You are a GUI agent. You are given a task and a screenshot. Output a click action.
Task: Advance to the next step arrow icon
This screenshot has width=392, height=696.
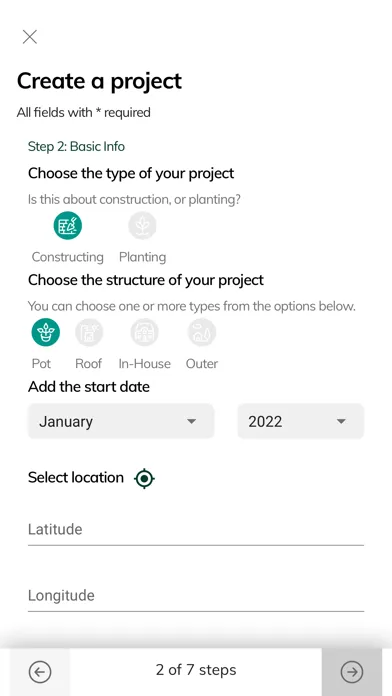point(352,672)
